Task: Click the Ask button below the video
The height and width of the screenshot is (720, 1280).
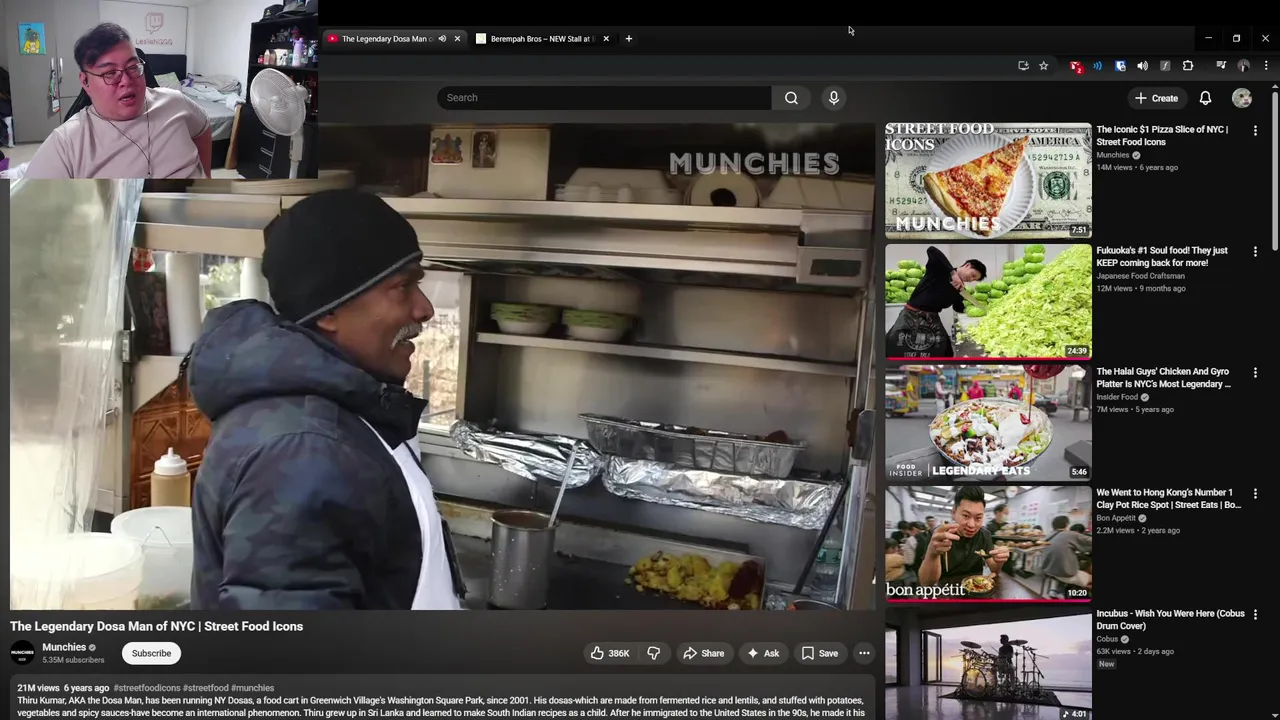Action: [762, 653]
